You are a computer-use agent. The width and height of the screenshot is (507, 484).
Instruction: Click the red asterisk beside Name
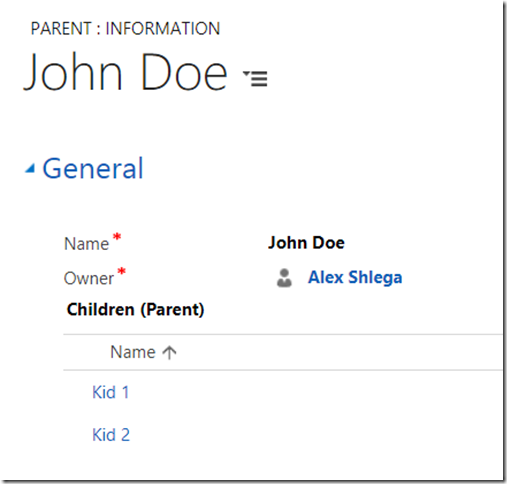(x=117, y=237)
